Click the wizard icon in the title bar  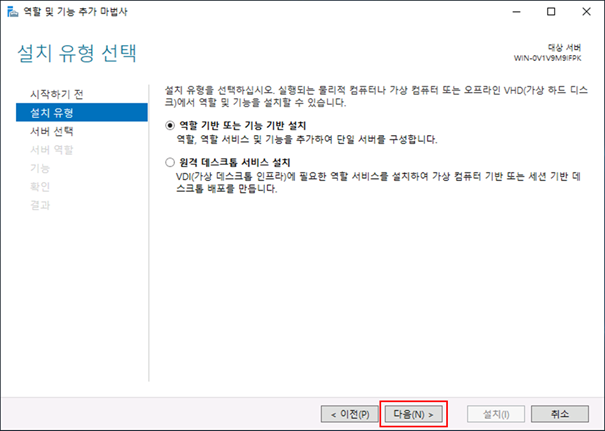pyautogui.click(x=12, y=12)
